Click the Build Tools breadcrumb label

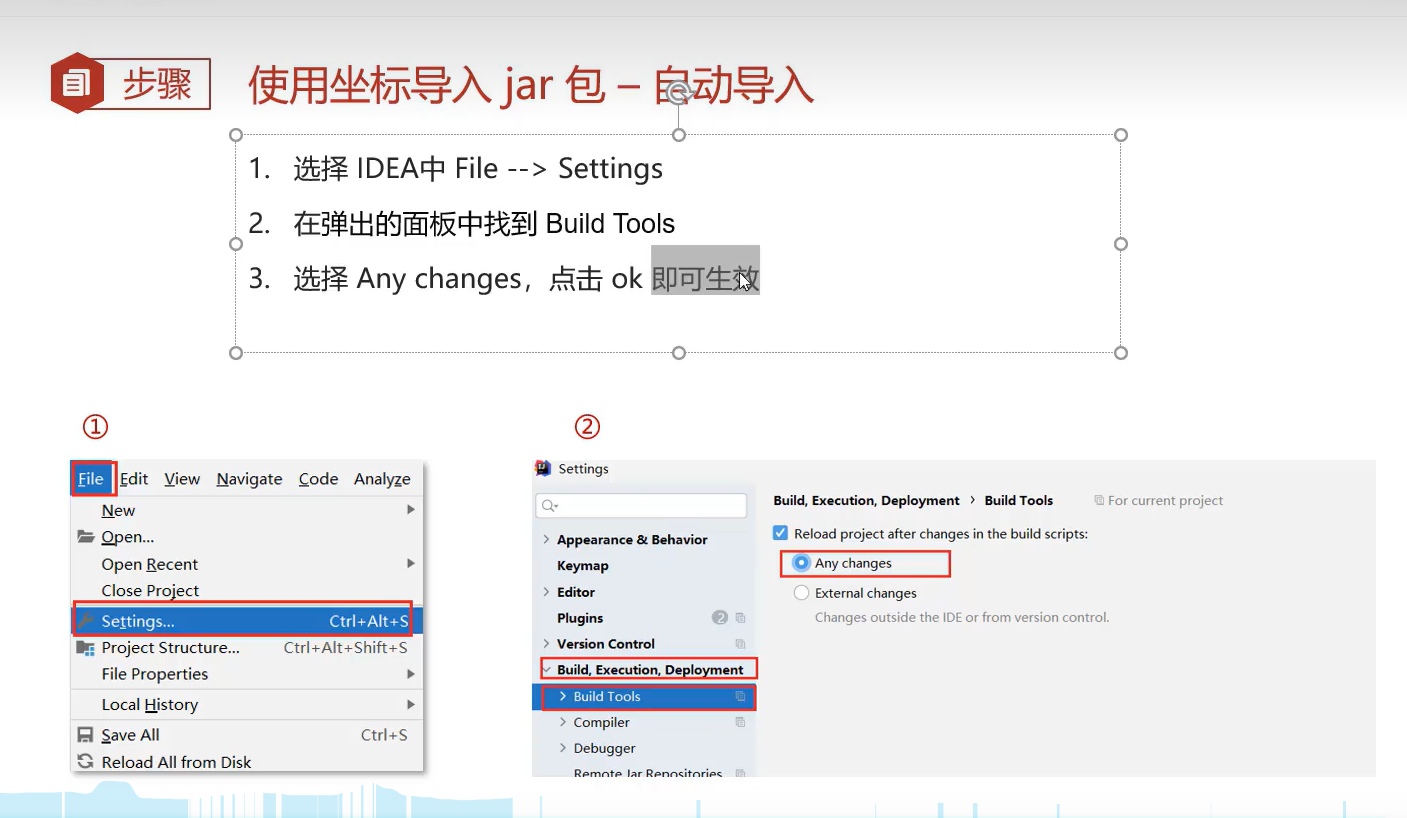coord(1019,500)
